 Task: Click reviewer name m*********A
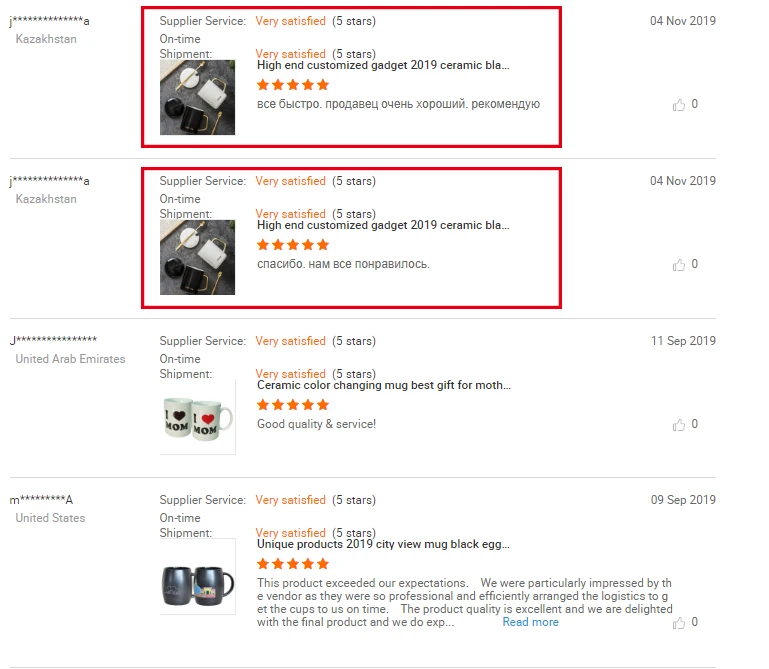point(41,500)
